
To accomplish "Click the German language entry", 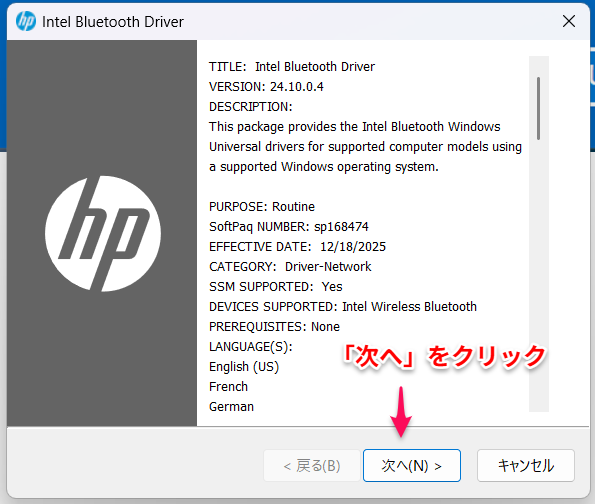I will click(231, 406).
